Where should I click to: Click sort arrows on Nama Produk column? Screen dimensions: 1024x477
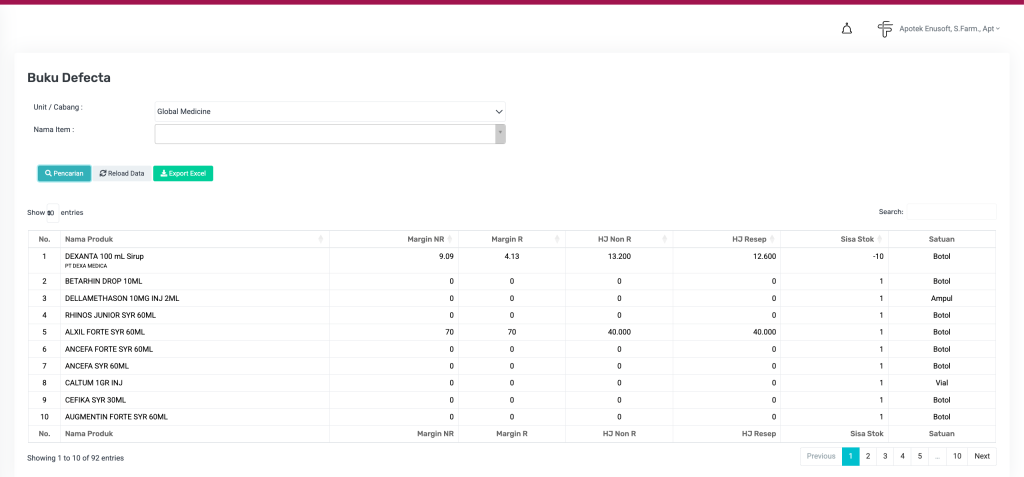[x=320, y=239]
